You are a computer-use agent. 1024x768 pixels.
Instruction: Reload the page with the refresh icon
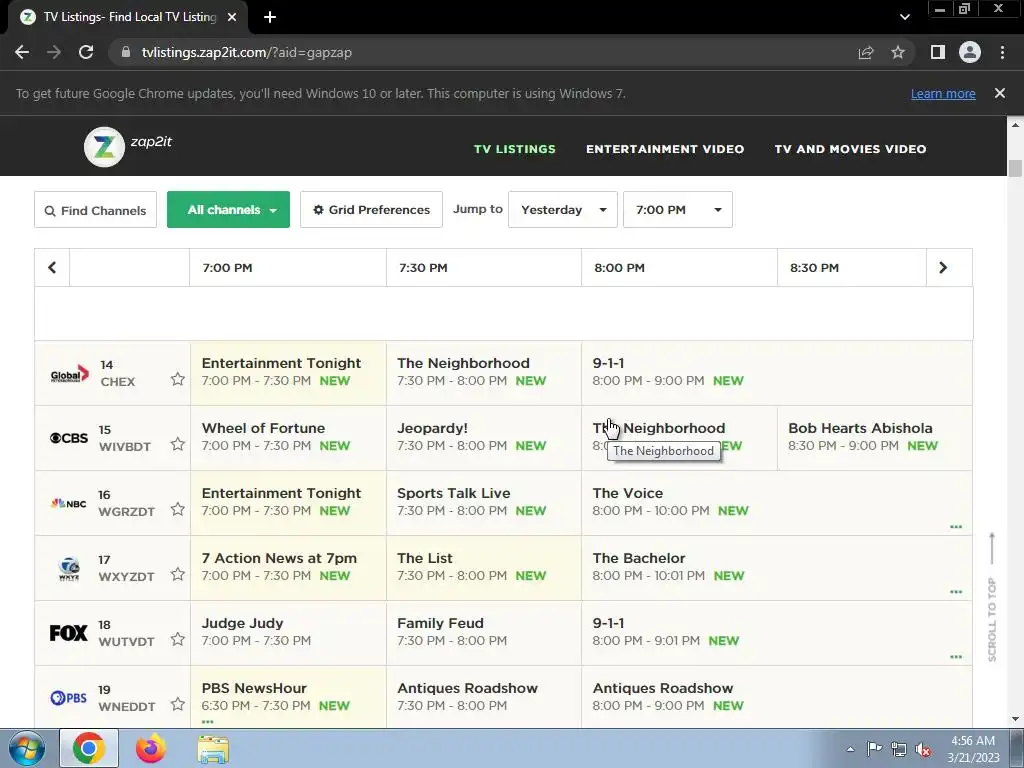click(86, 52)
